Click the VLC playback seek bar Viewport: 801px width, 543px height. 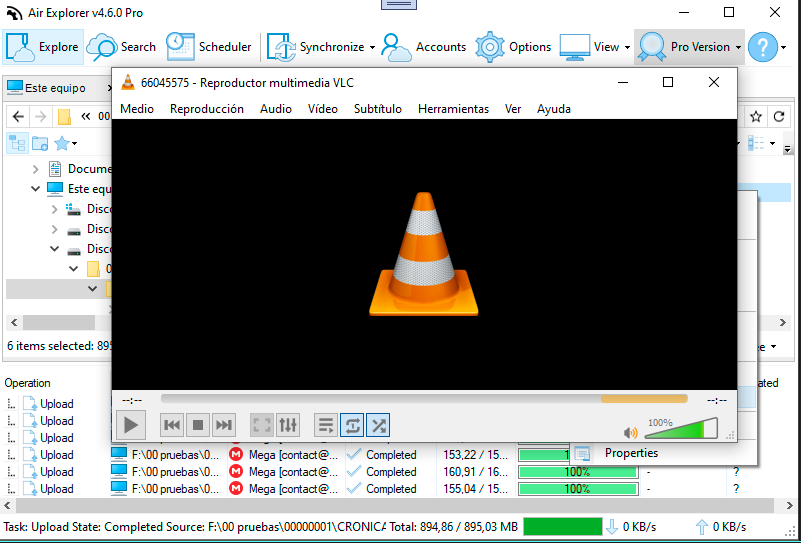pos(424,399)
